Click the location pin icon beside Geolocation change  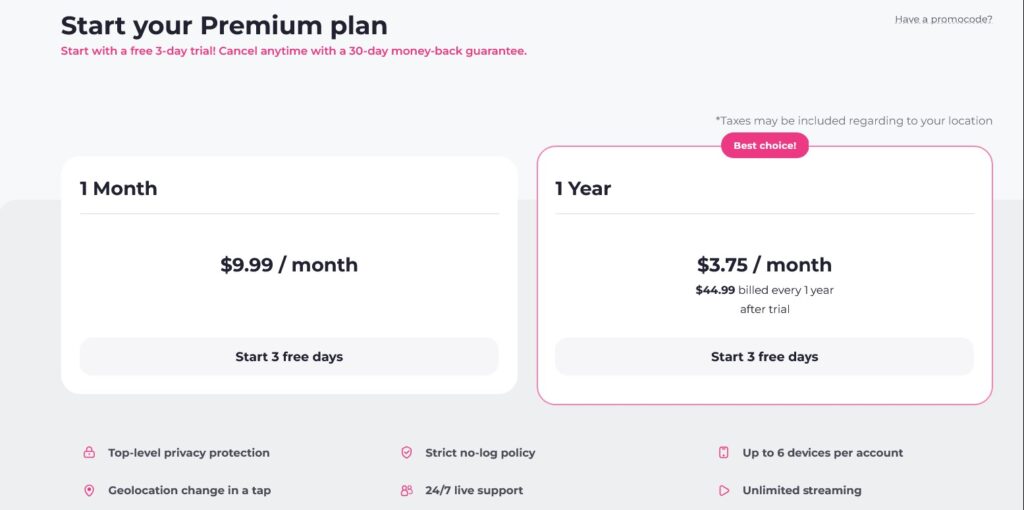89,490
